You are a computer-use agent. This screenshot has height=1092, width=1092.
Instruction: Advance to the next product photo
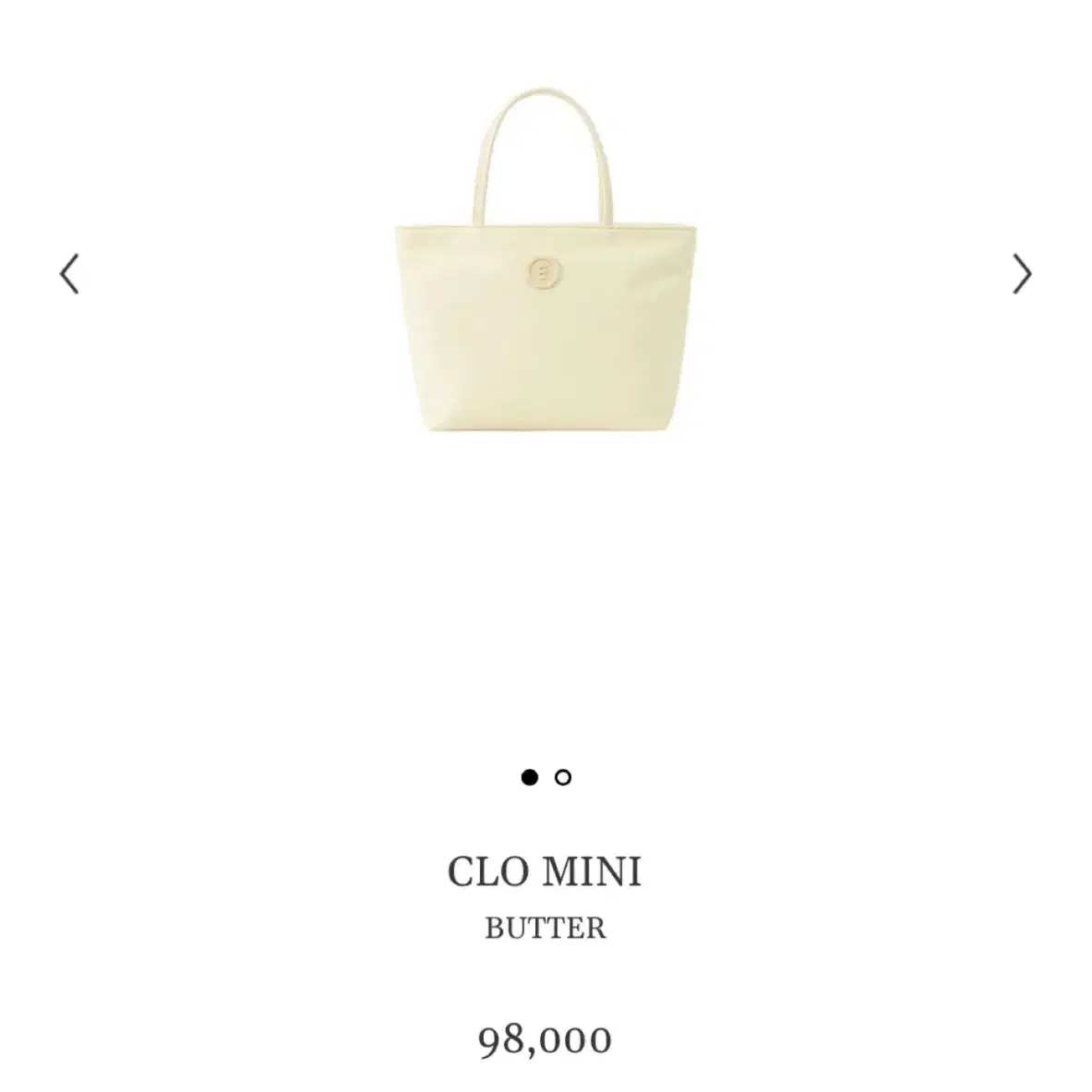tap(1022, 274)
